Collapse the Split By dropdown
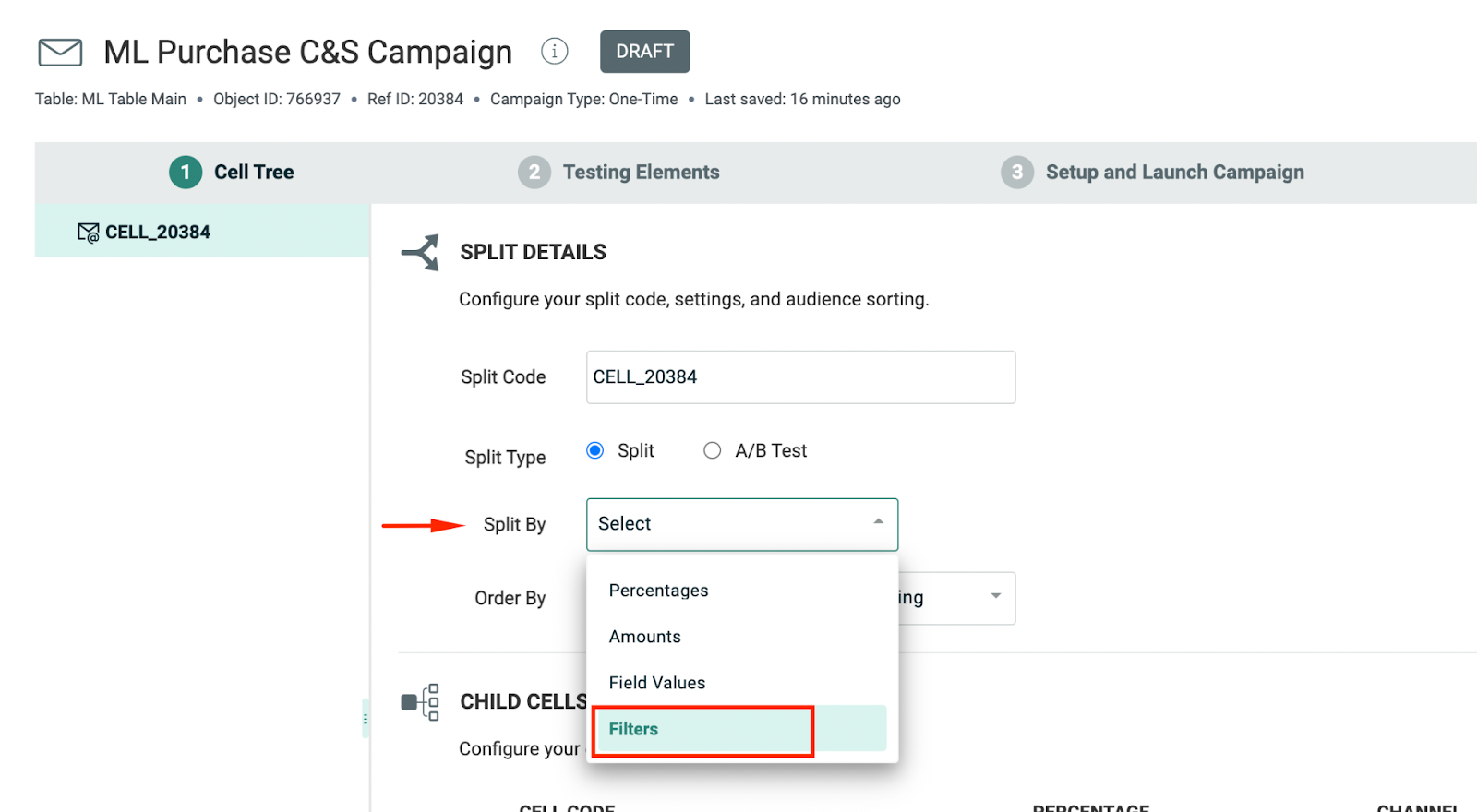This screenshot has width=1477, height=812. click(878, 522)
